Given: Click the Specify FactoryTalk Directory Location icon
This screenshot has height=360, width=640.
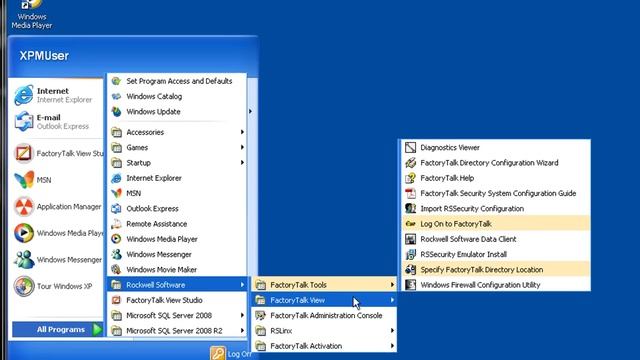Looking at the screenshot, I should tap(410, 269).
